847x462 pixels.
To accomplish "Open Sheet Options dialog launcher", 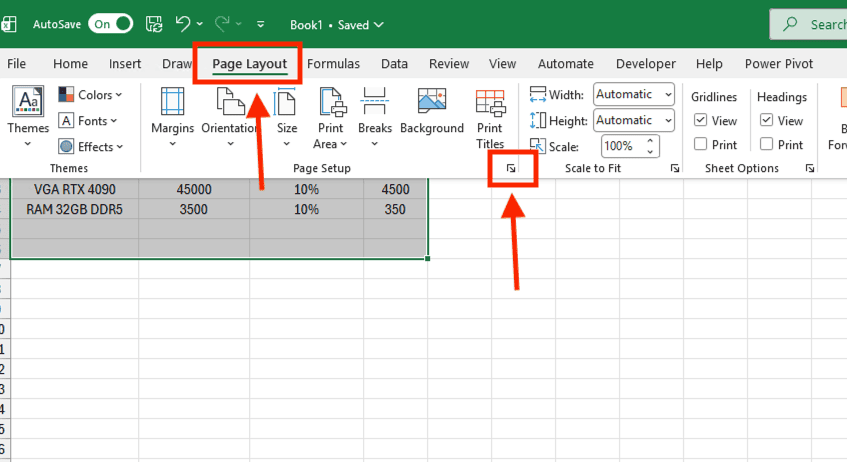I will point(810,169).
